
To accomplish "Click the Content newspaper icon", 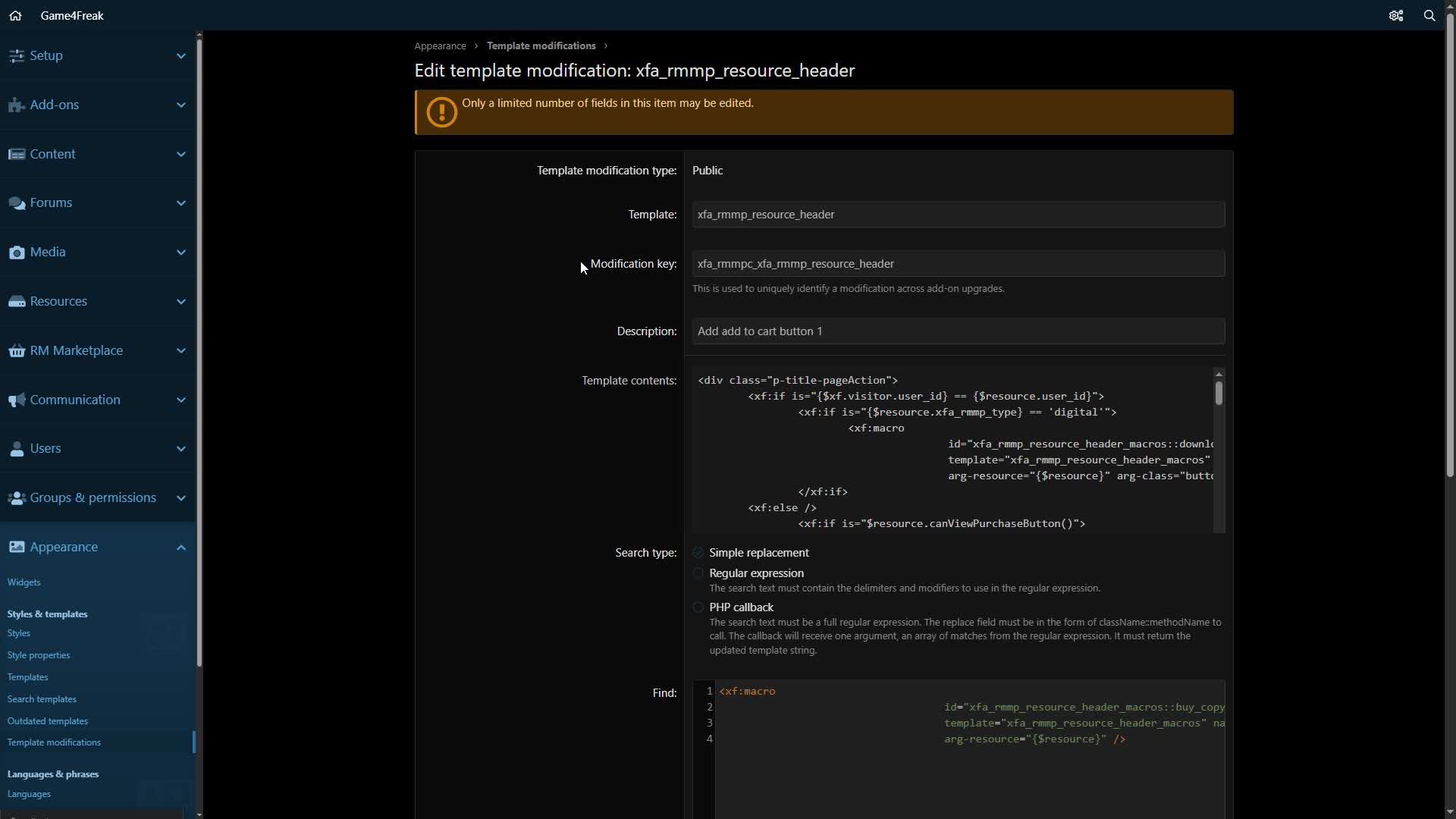I will [17, 154].
